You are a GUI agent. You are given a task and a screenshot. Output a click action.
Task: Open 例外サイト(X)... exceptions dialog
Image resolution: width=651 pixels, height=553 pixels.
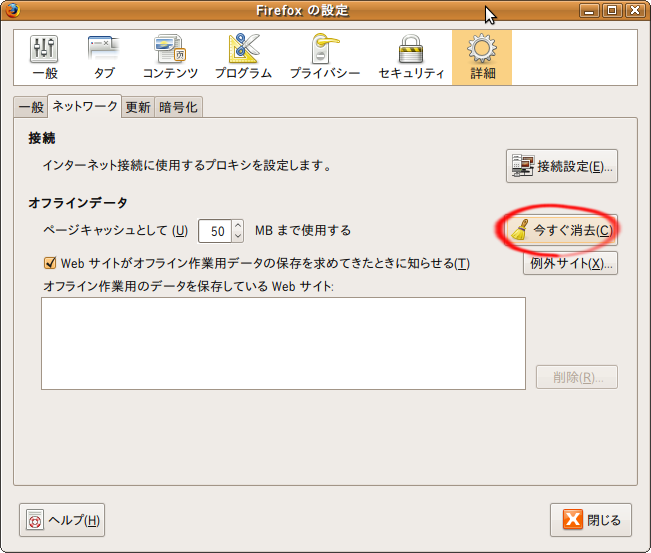[570, 263]
